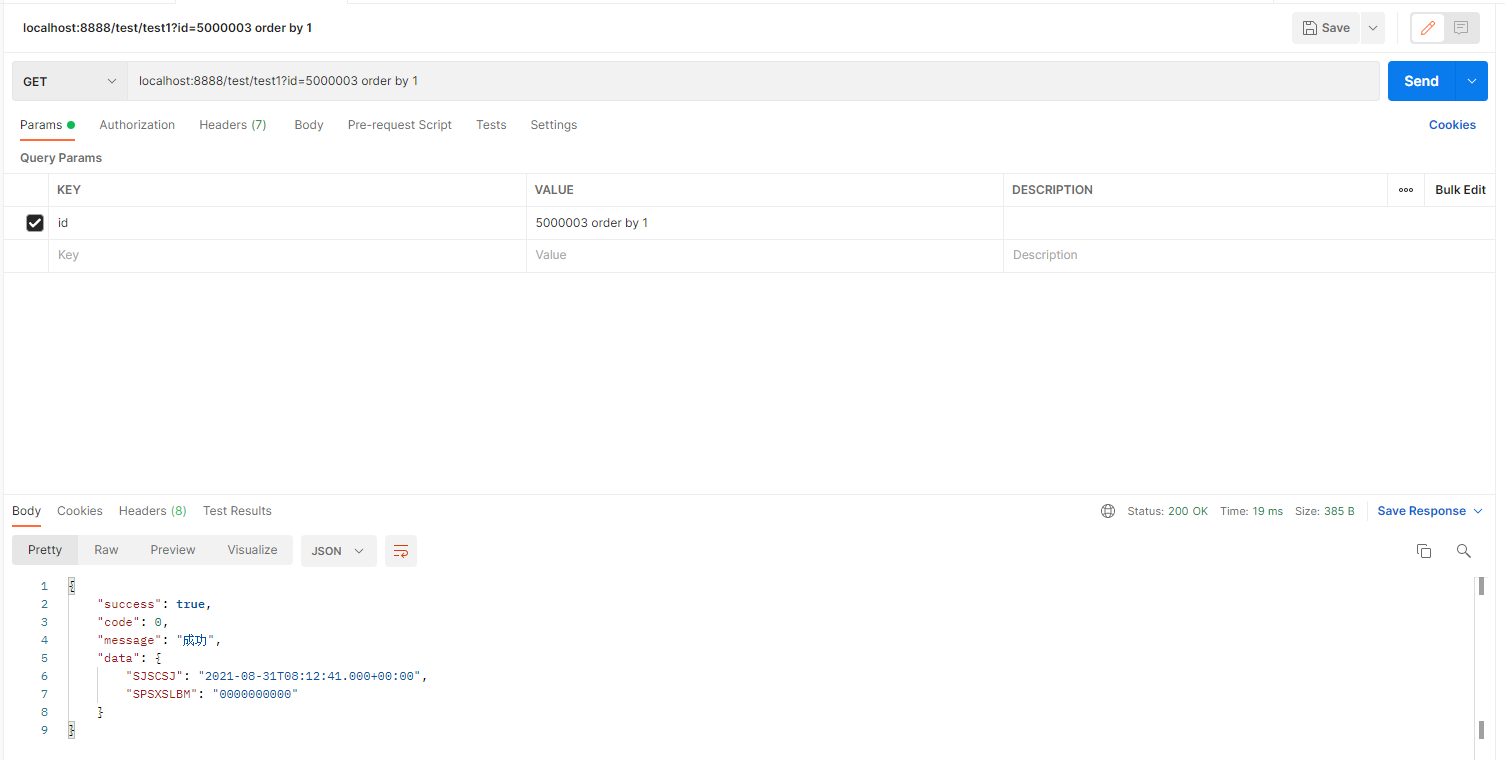Click the Time: 19 ms text
The width and height of the screenshot is (1505, 760).
pyautogui.click(x=1251, y=511)
